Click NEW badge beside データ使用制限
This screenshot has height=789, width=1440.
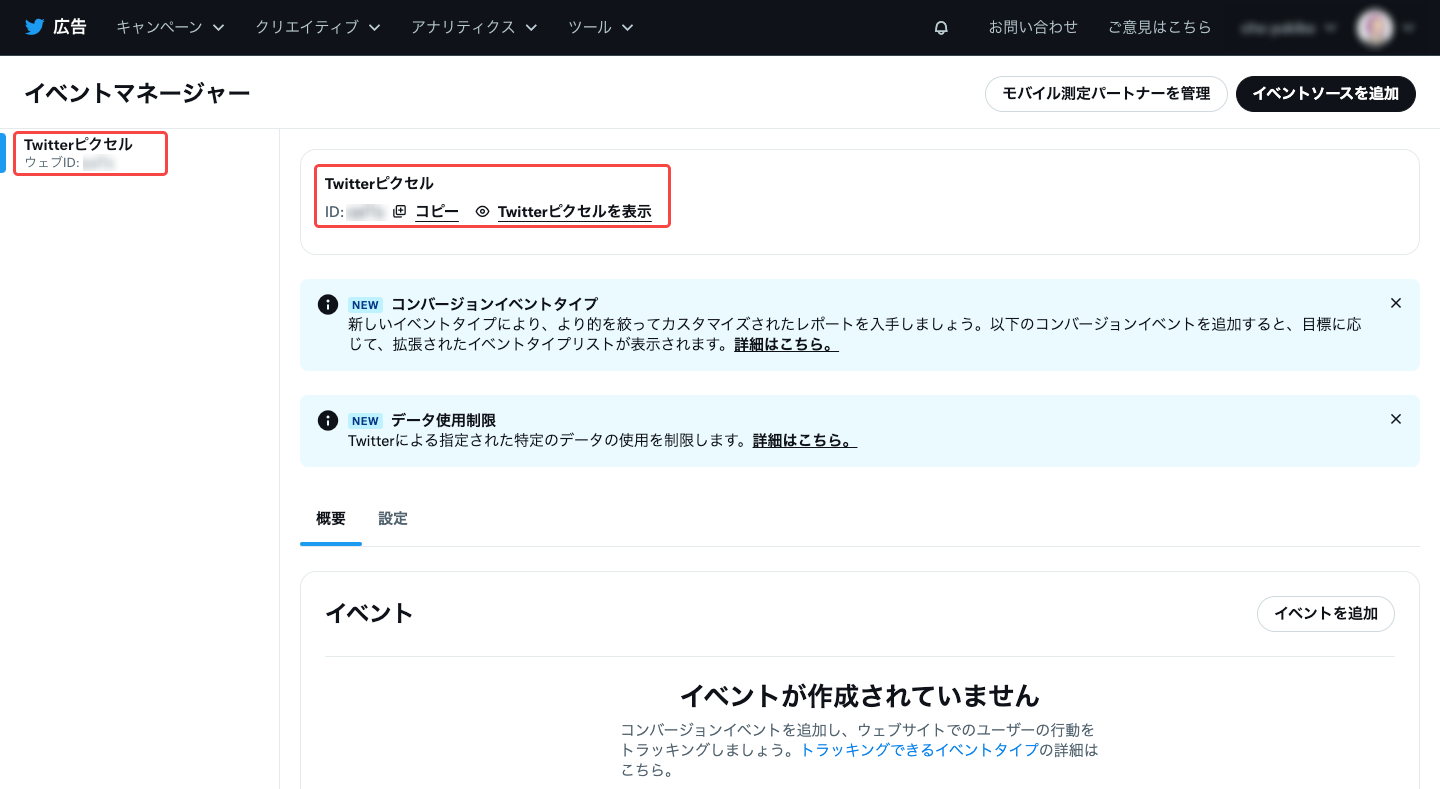click(x=365, y=421)
